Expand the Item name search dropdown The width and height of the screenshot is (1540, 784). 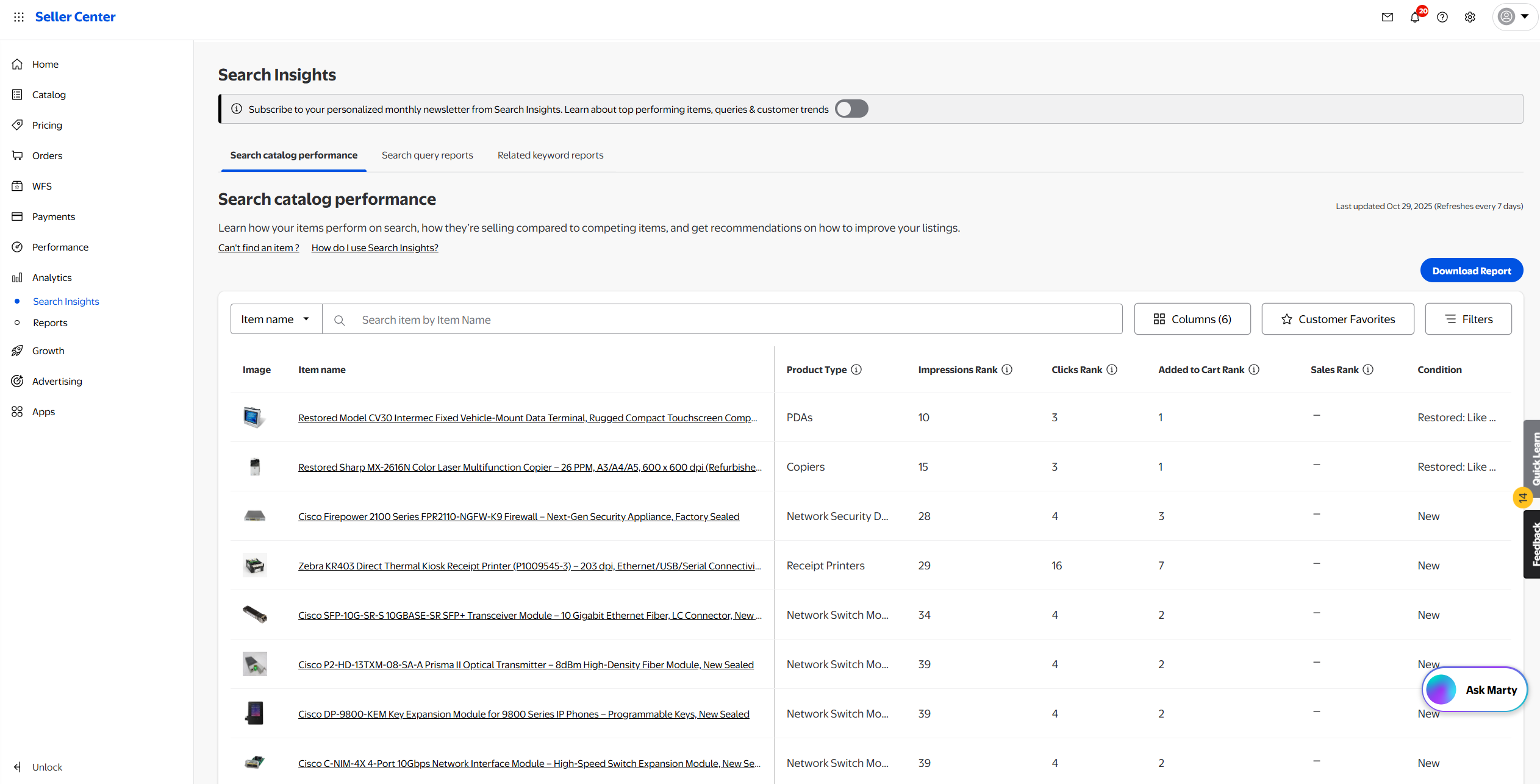click(x=276, y=319)
